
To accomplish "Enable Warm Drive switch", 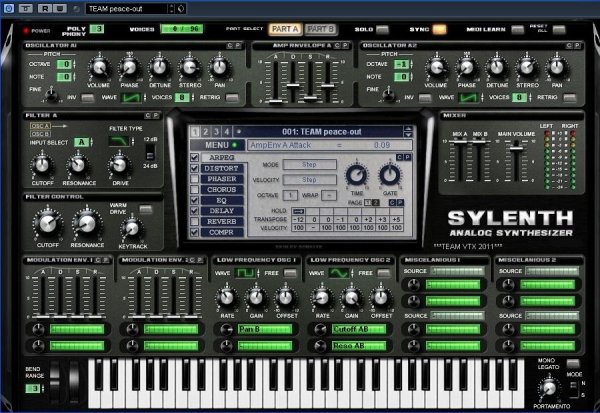I will (x=146, y=209).
